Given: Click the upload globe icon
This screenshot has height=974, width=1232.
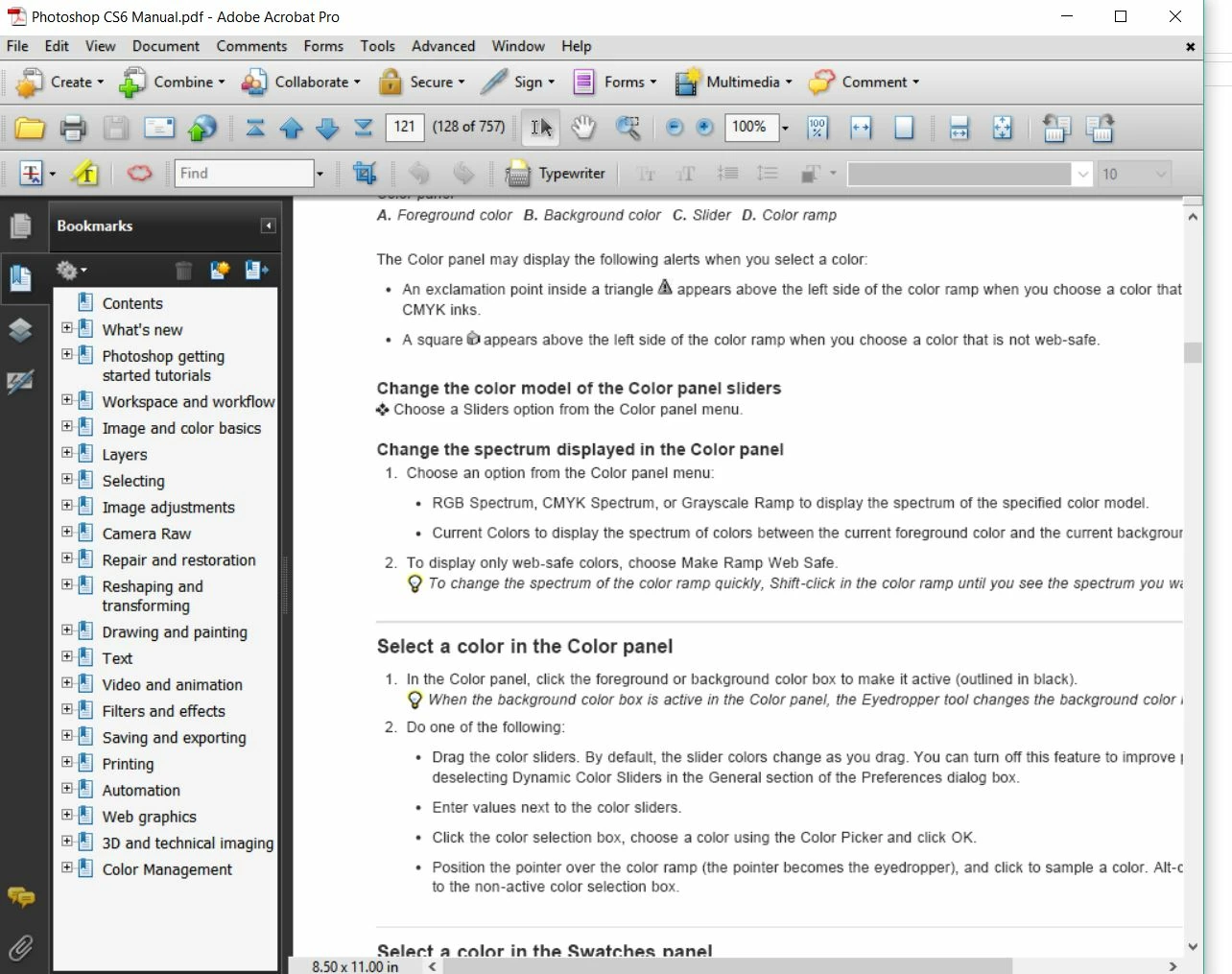Looking at the screenshot, I should 202,128.
